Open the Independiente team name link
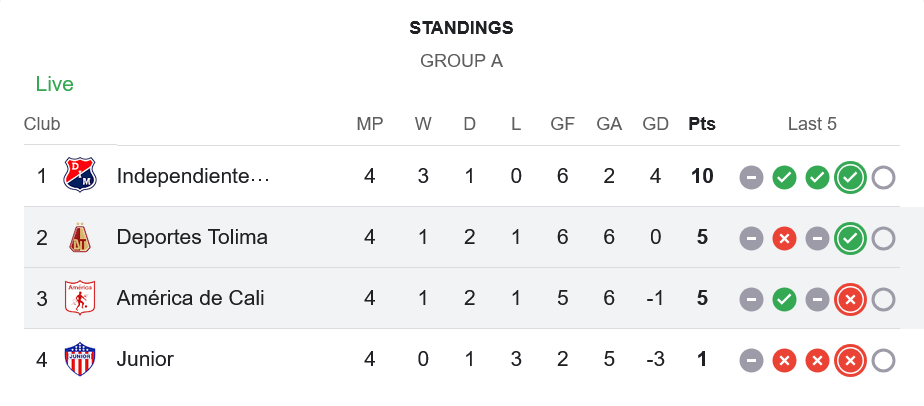This screenshot has width=924, height=406. [x=193, y=176]
